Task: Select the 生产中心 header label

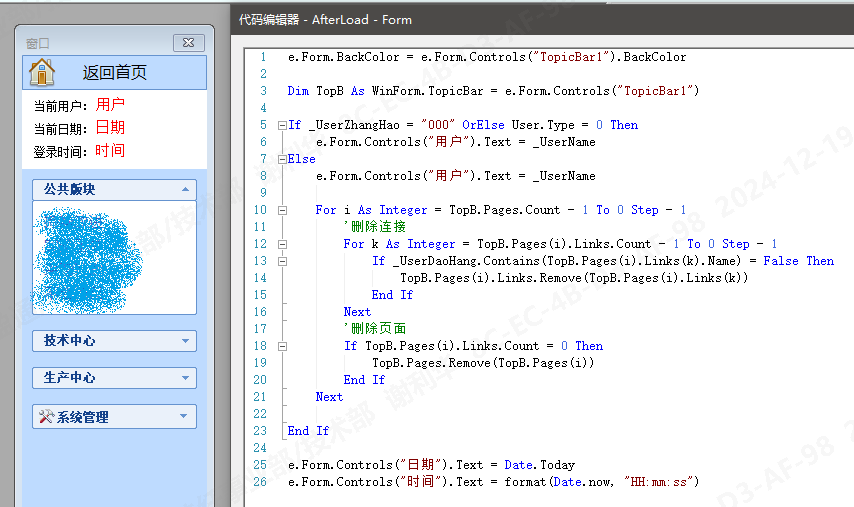Action: tap(70, 378)
